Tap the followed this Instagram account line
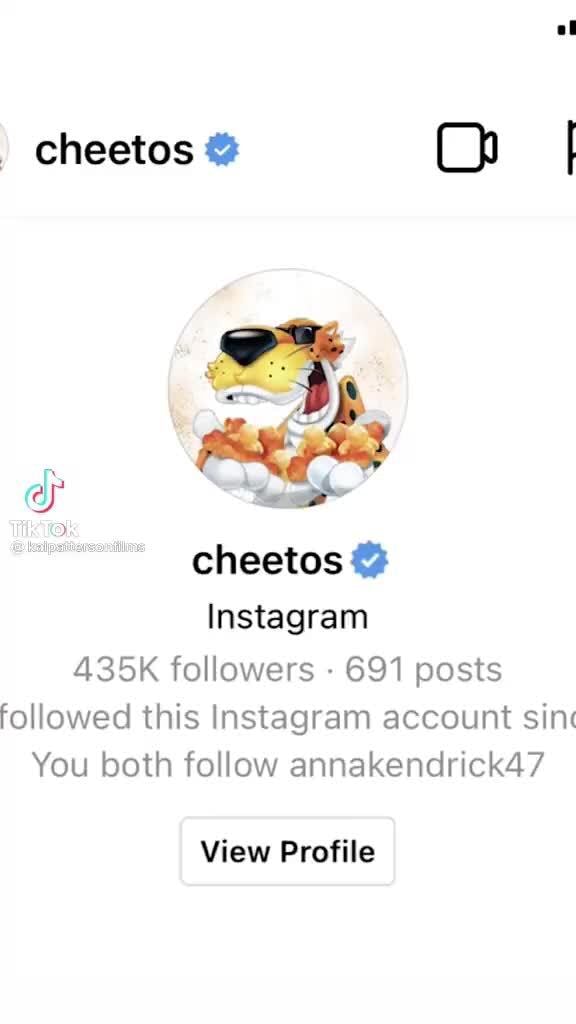Viewport: 576px width, 1024px height. coord(287,717)
